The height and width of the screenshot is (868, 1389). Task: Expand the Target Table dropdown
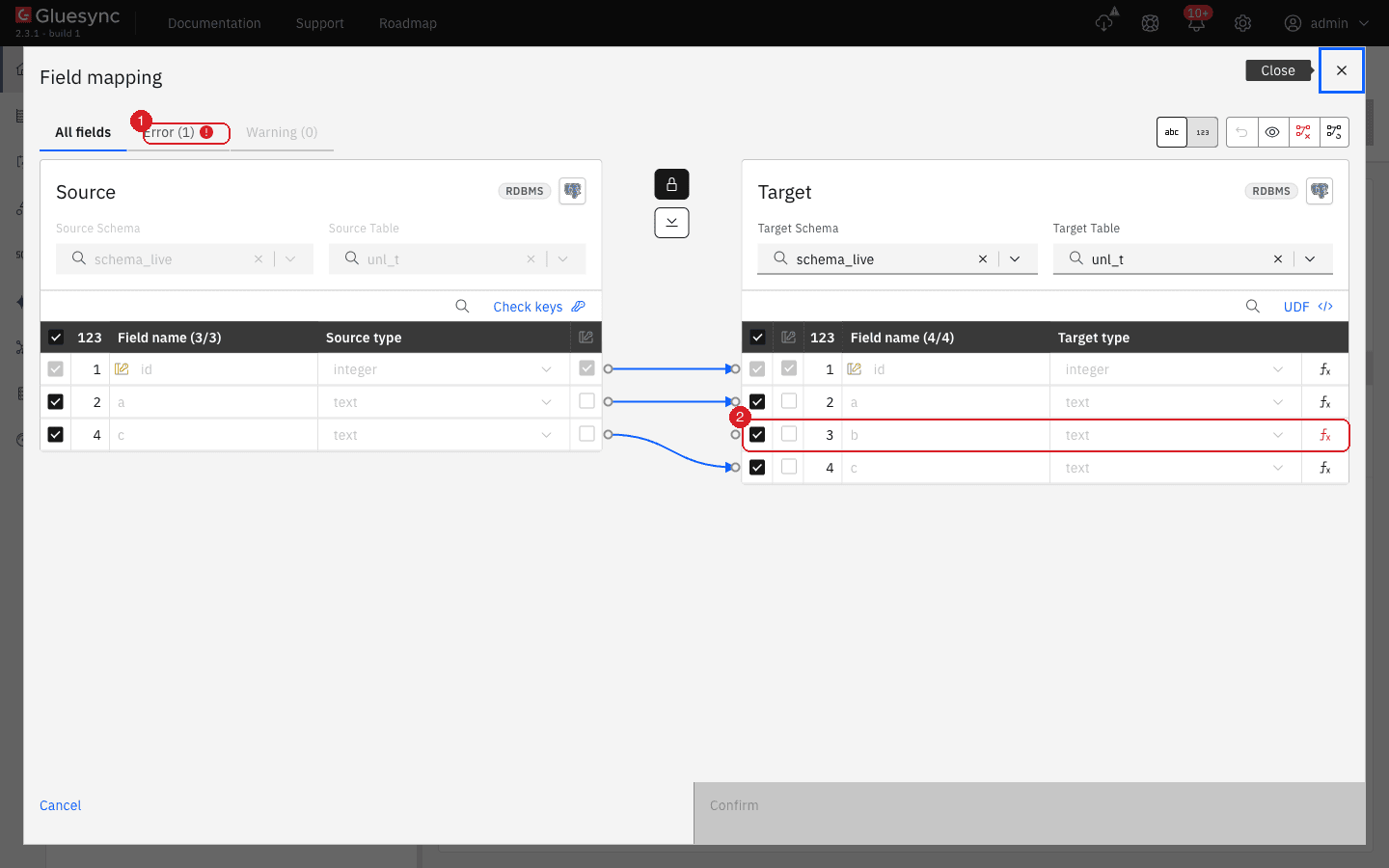click(1310, 259)
